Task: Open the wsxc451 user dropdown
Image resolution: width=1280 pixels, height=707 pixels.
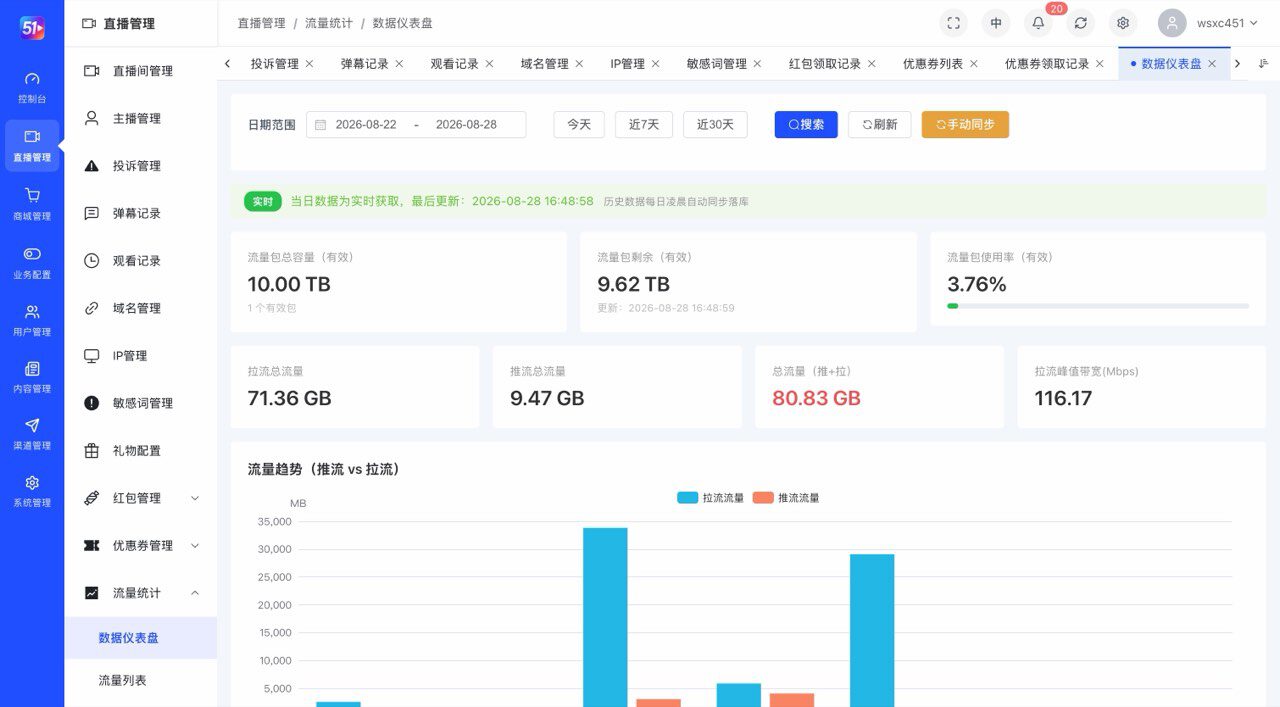Action: (x=1227, y=23)
